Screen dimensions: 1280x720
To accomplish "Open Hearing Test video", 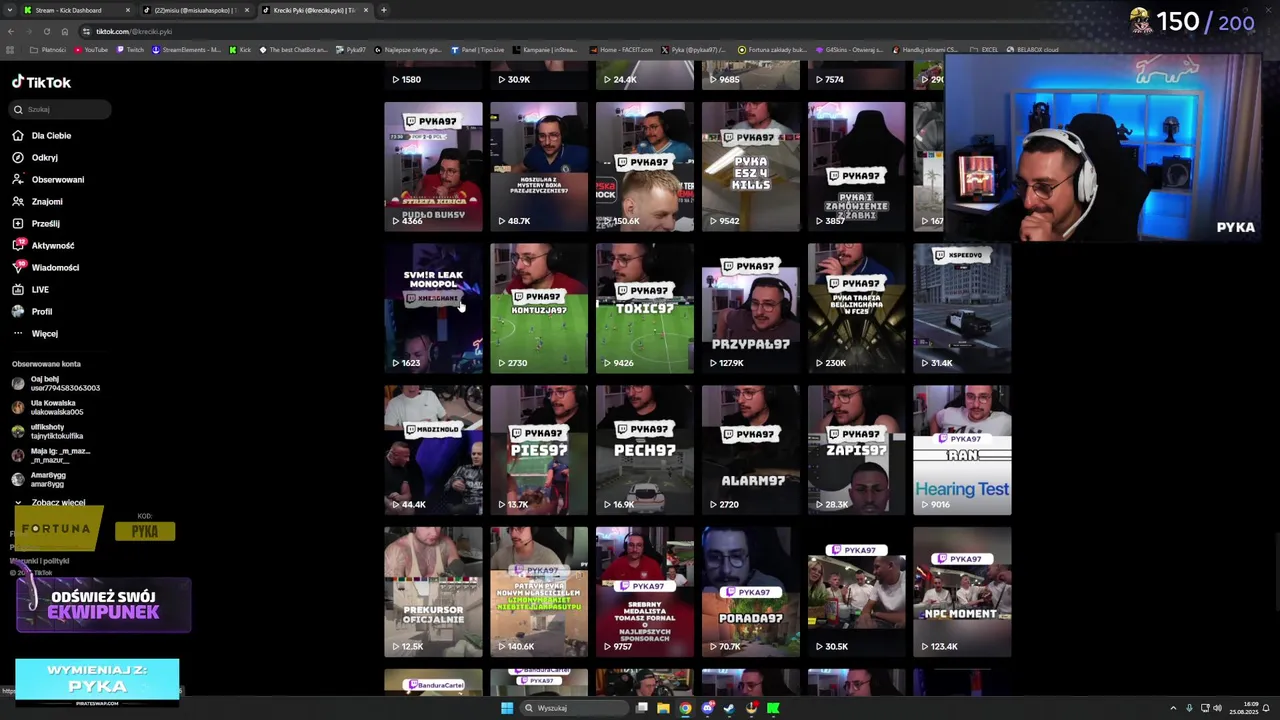I will (962, 450).
